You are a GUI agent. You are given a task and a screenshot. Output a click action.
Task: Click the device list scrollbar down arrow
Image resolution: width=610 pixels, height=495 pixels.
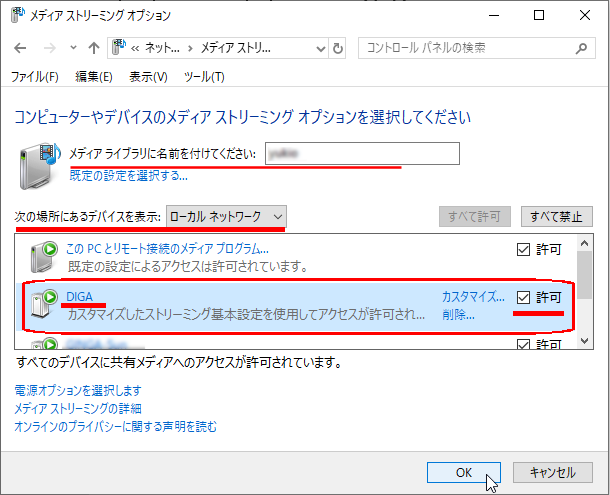[x=586, y=341]
